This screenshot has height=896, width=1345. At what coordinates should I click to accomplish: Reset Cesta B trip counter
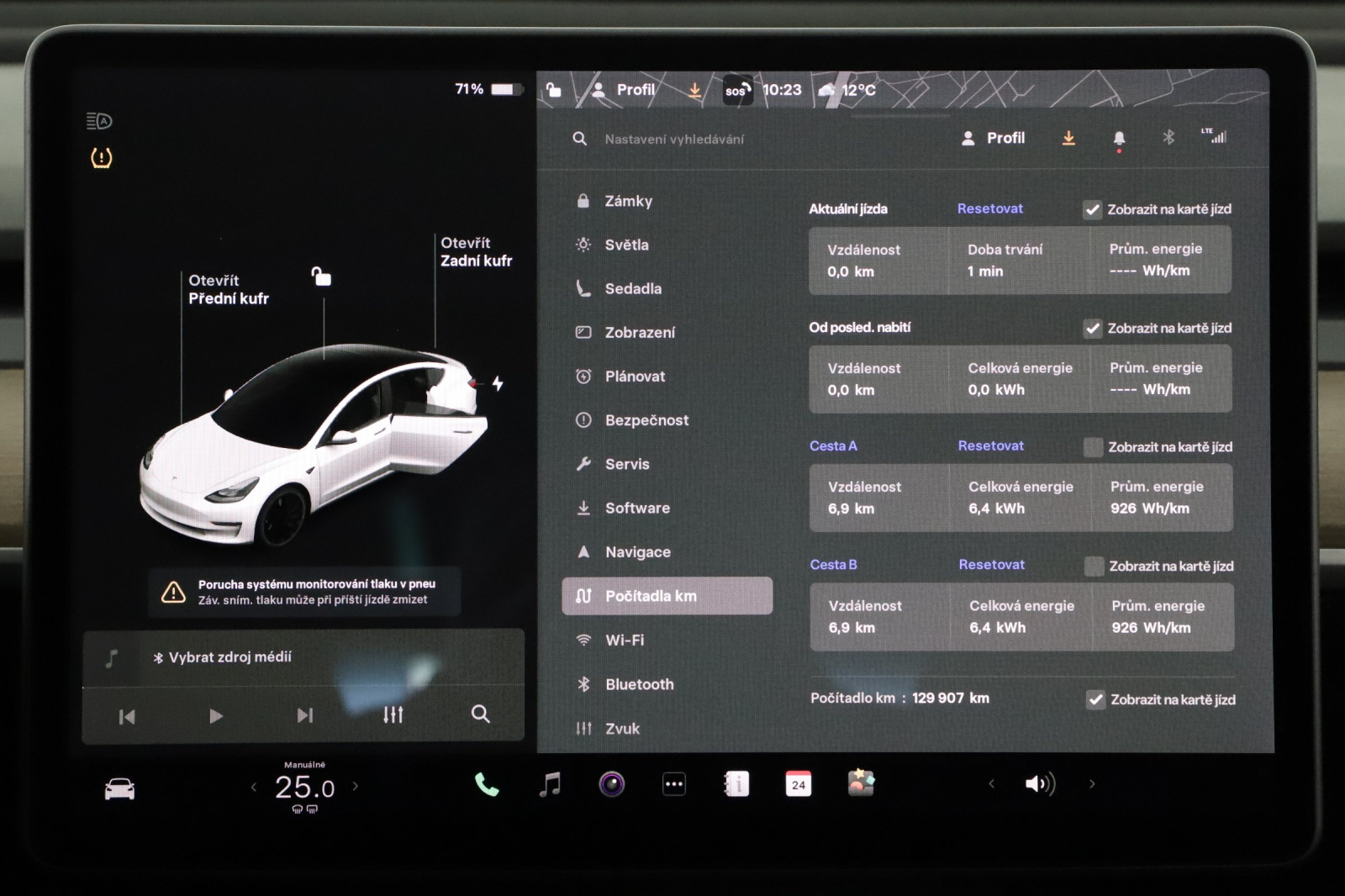(991, 565)
